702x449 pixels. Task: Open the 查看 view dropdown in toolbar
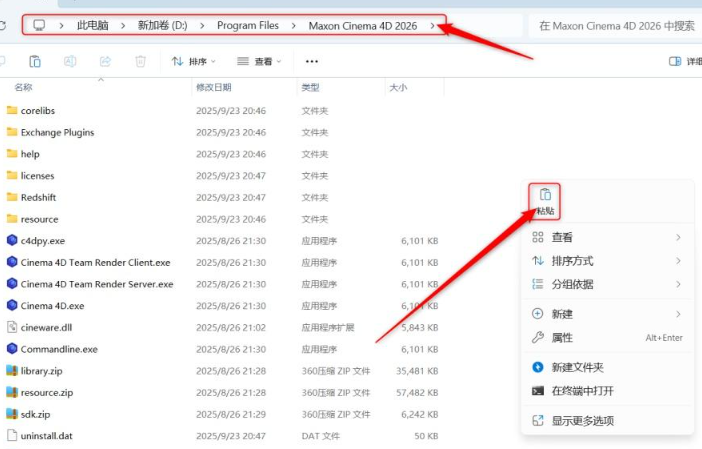259,61
